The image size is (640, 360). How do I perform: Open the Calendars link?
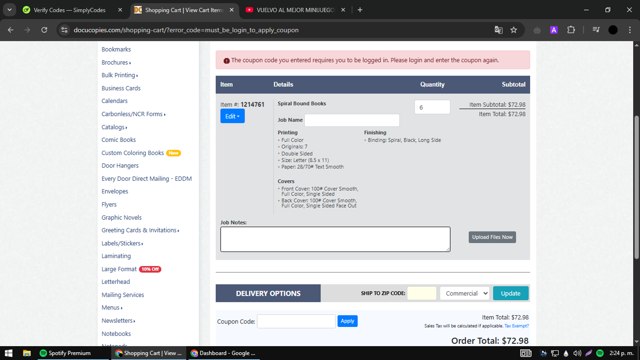point(114,101)
